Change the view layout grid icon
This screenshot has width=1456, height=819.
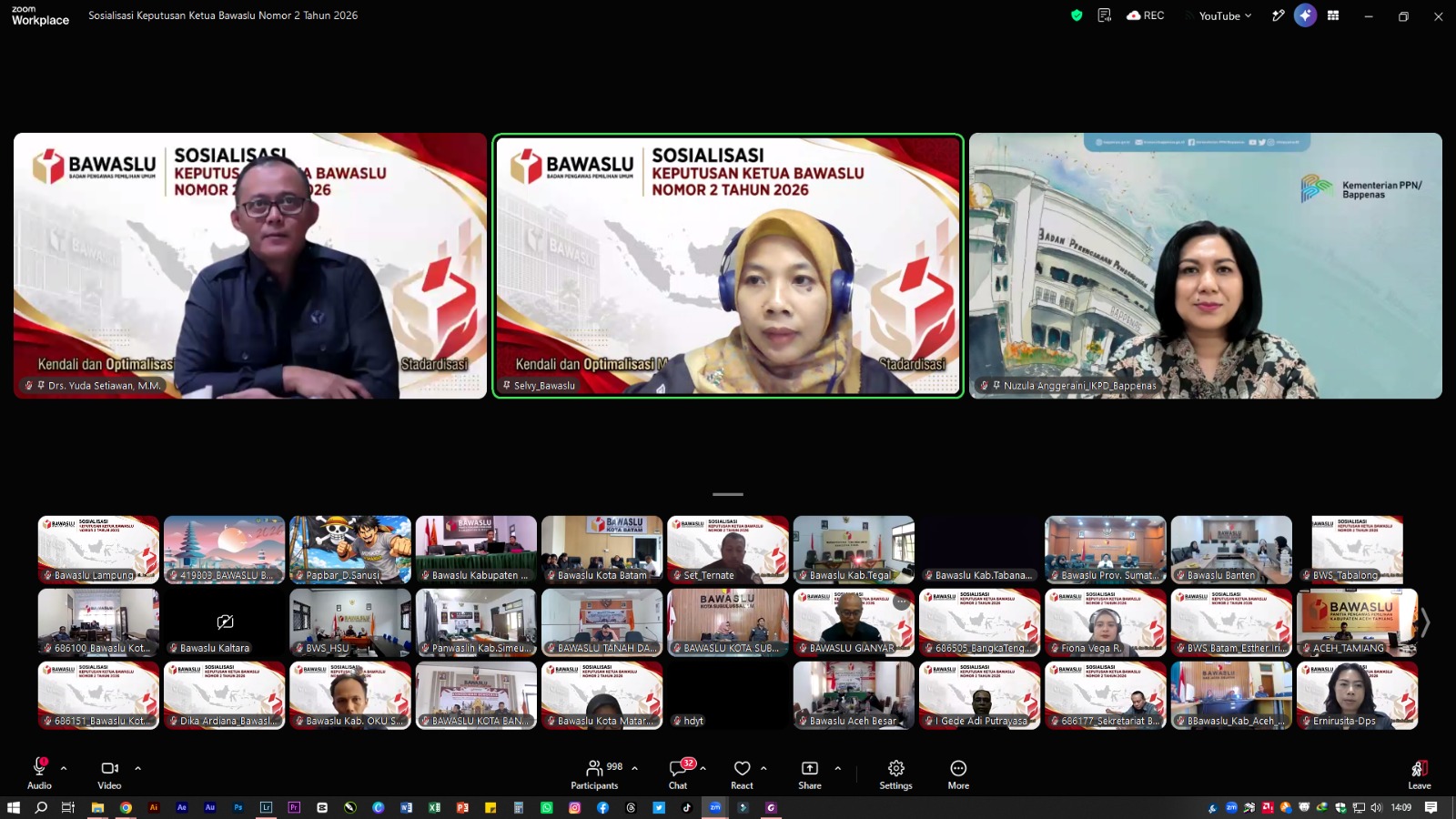click(x=1333, y=15)
